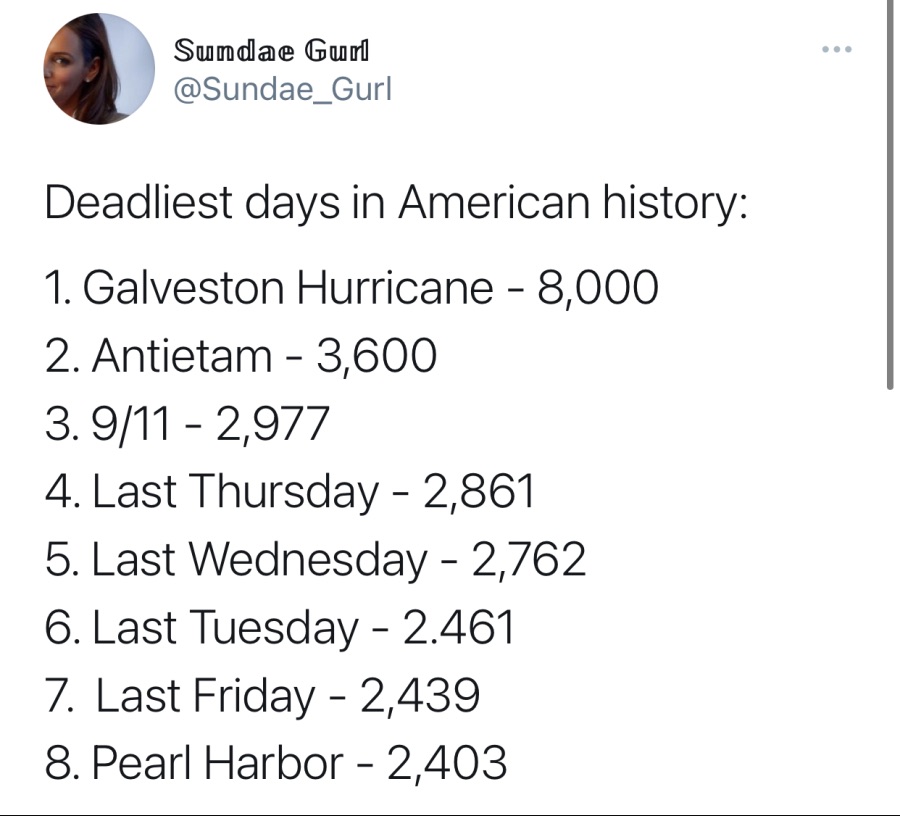The image size is (900, 816).
Task: Click the 'Deadliest days in American history:' heading
Action: click(x=397, y=203)
